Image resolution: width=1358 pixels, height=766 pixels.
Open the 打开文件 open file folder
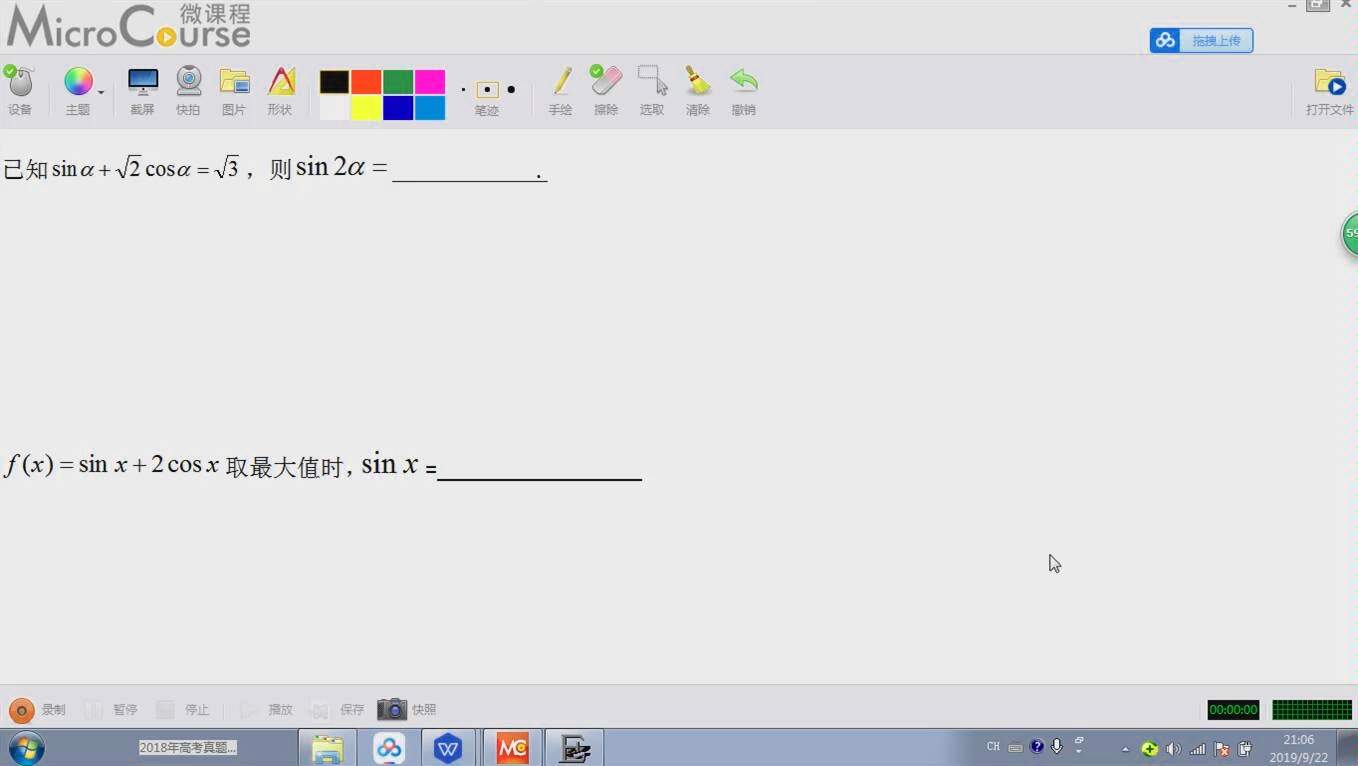(1330, 82)
